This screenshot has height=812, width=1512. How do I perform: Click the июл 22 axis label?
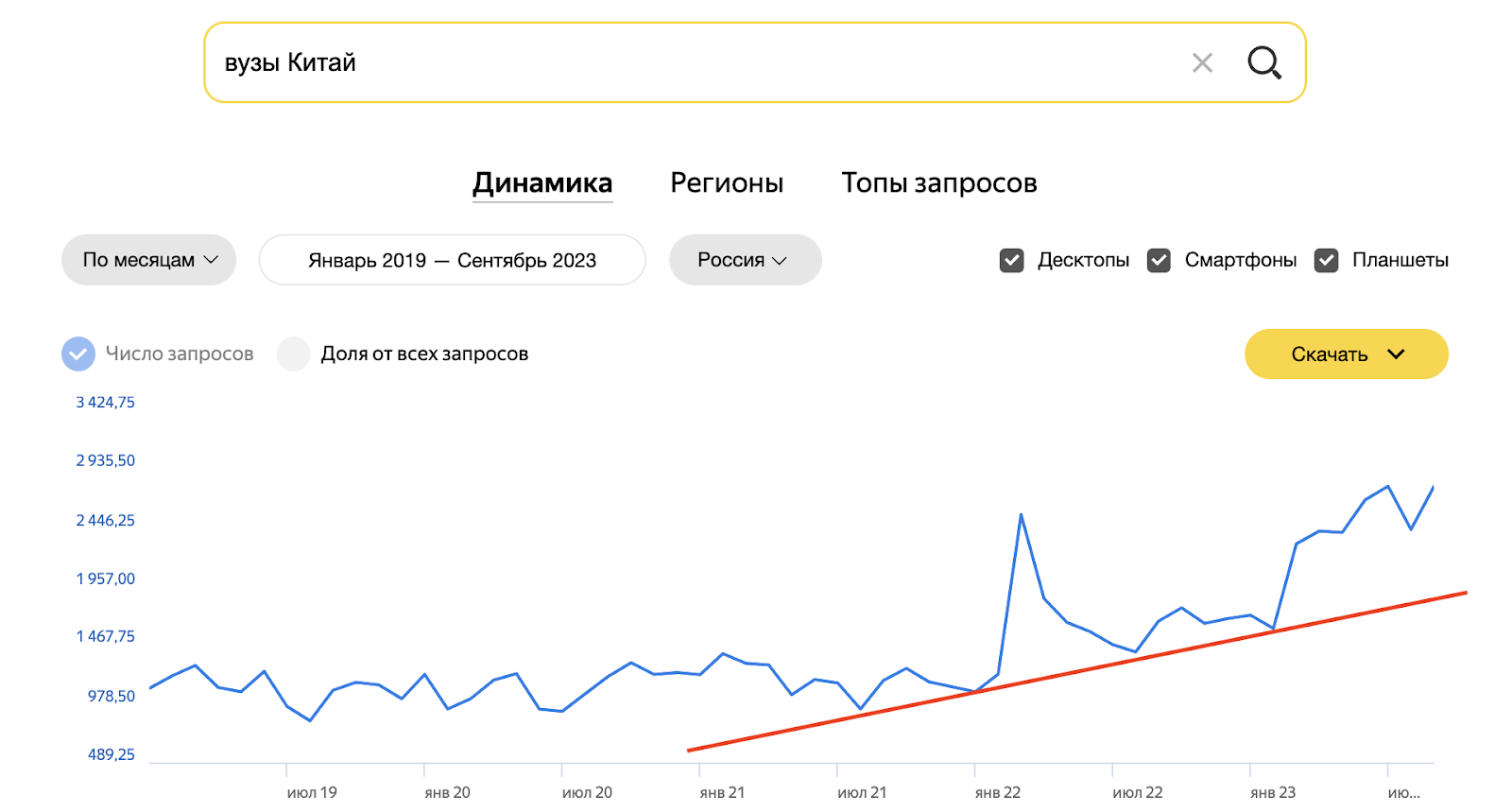(x=1138, y=792)
